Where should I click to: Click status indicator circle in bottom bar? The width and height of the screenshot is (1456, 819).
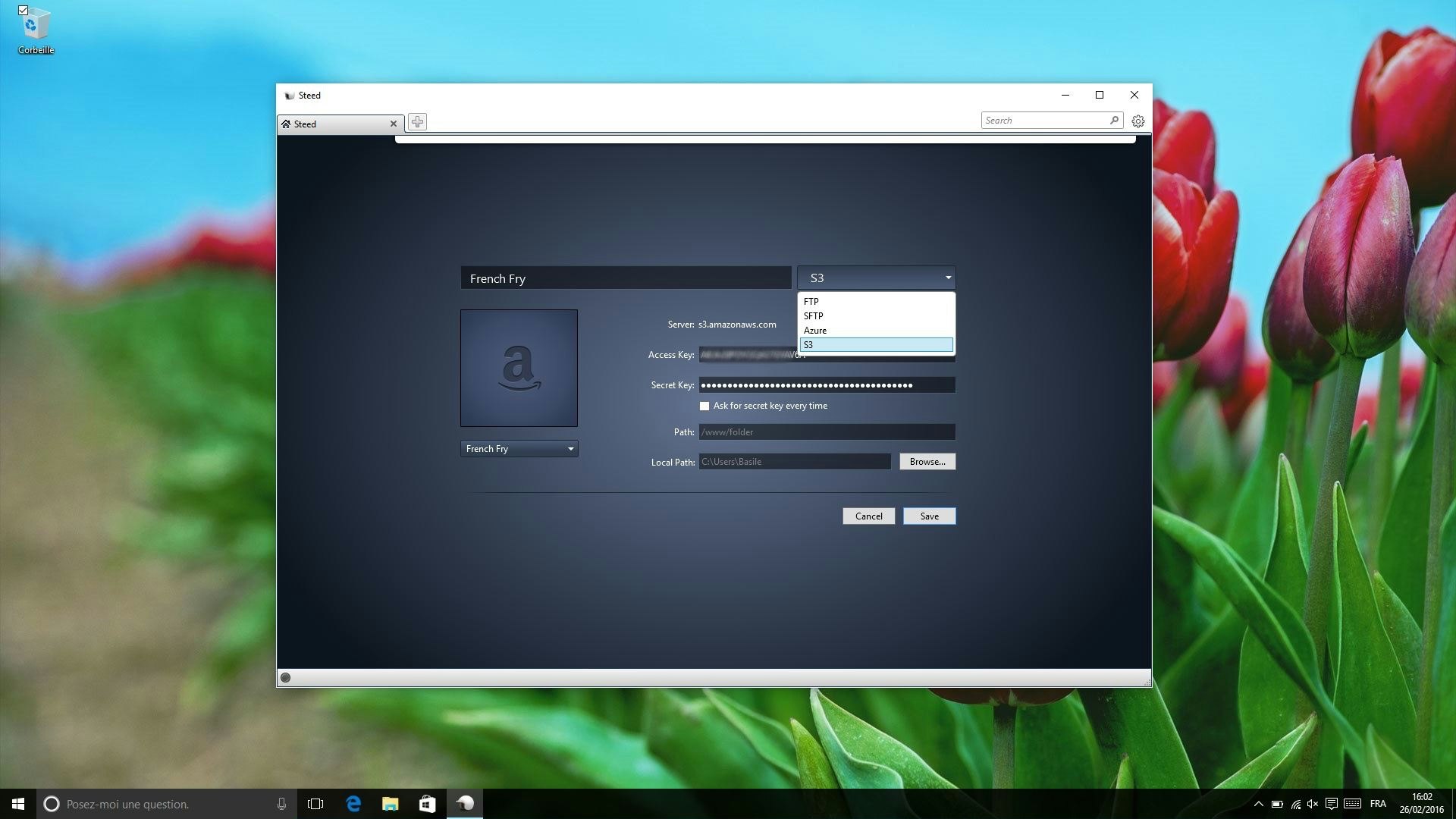pyautogui.click(x=285, y=678)
